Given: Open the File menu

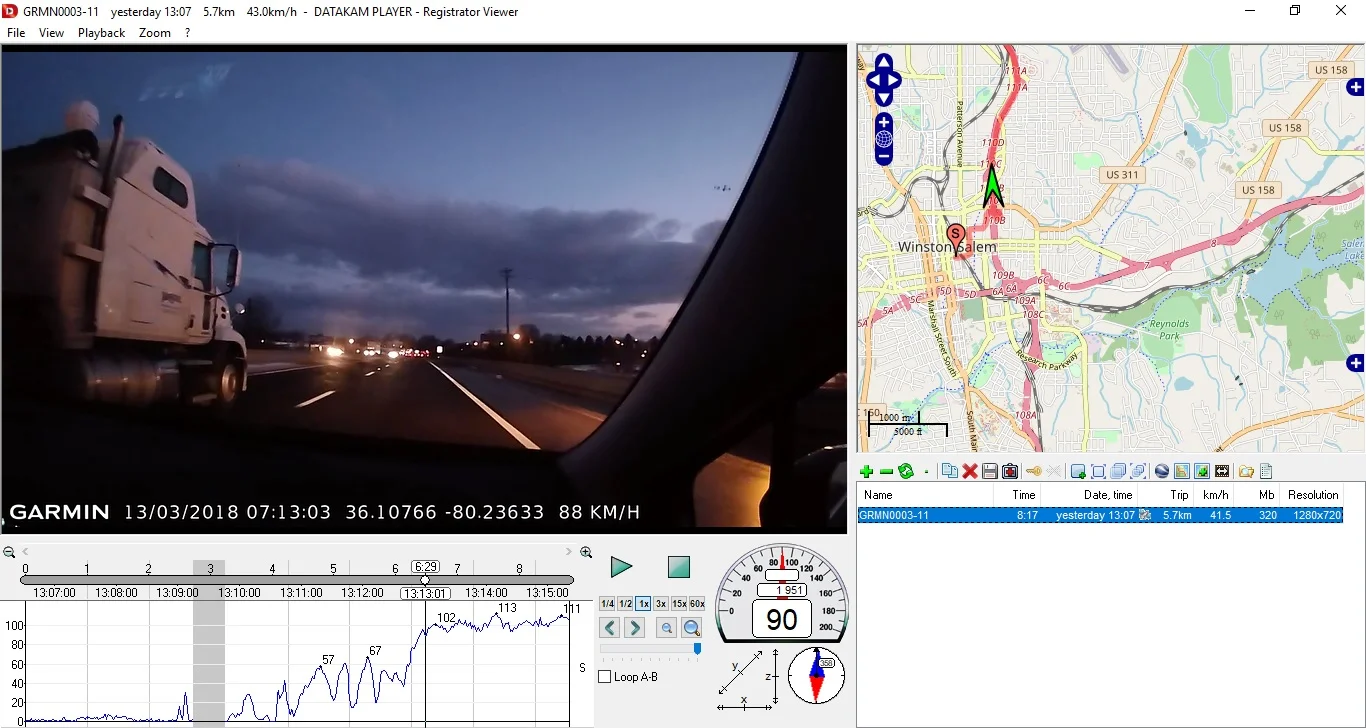Looking at the screenshot, I should pos(16,33).
